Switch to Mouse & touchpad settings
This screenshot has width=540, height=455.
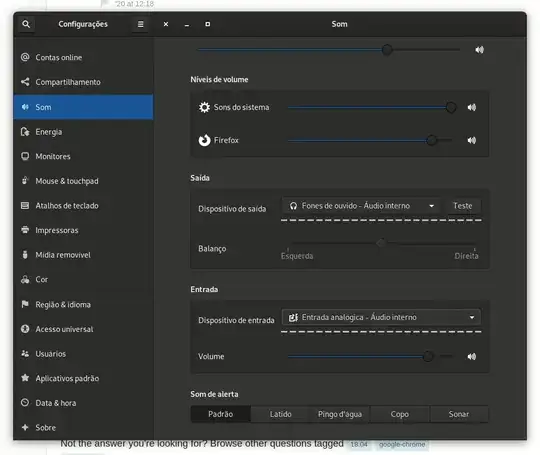83,181
